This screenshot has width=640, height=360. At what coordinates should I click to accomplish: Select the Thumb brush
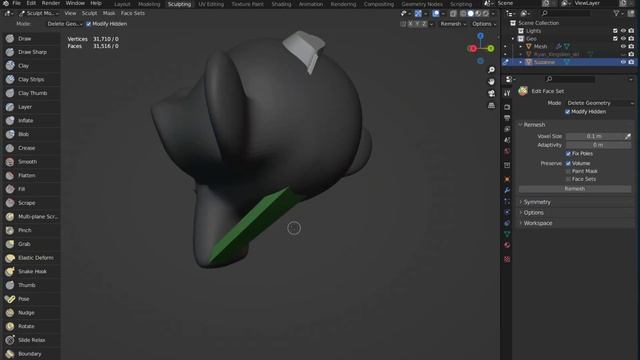pos(32,285)
